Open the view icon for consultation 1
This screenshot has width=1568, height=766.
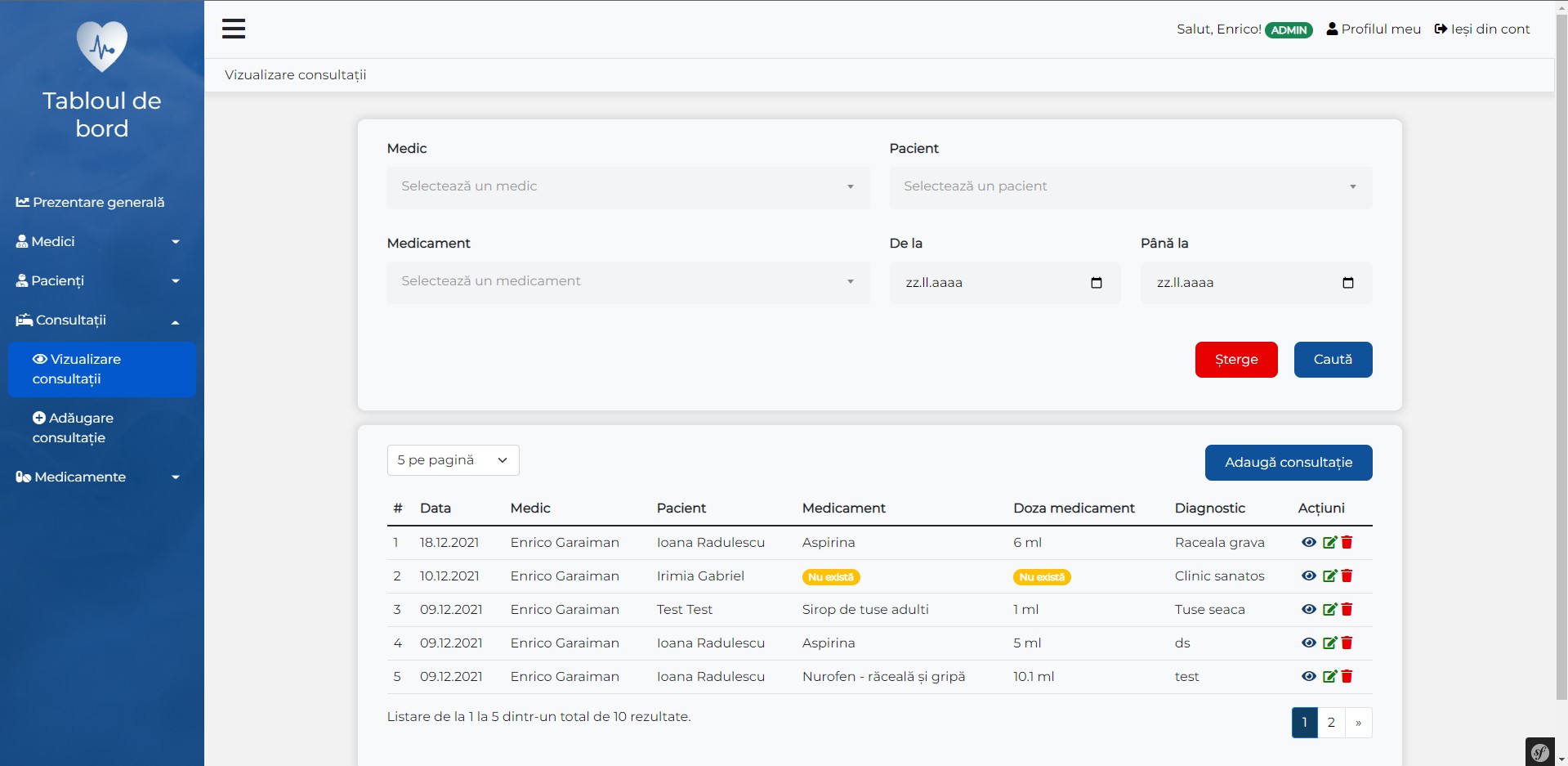pyautogui.click(x=1308, y=542)
